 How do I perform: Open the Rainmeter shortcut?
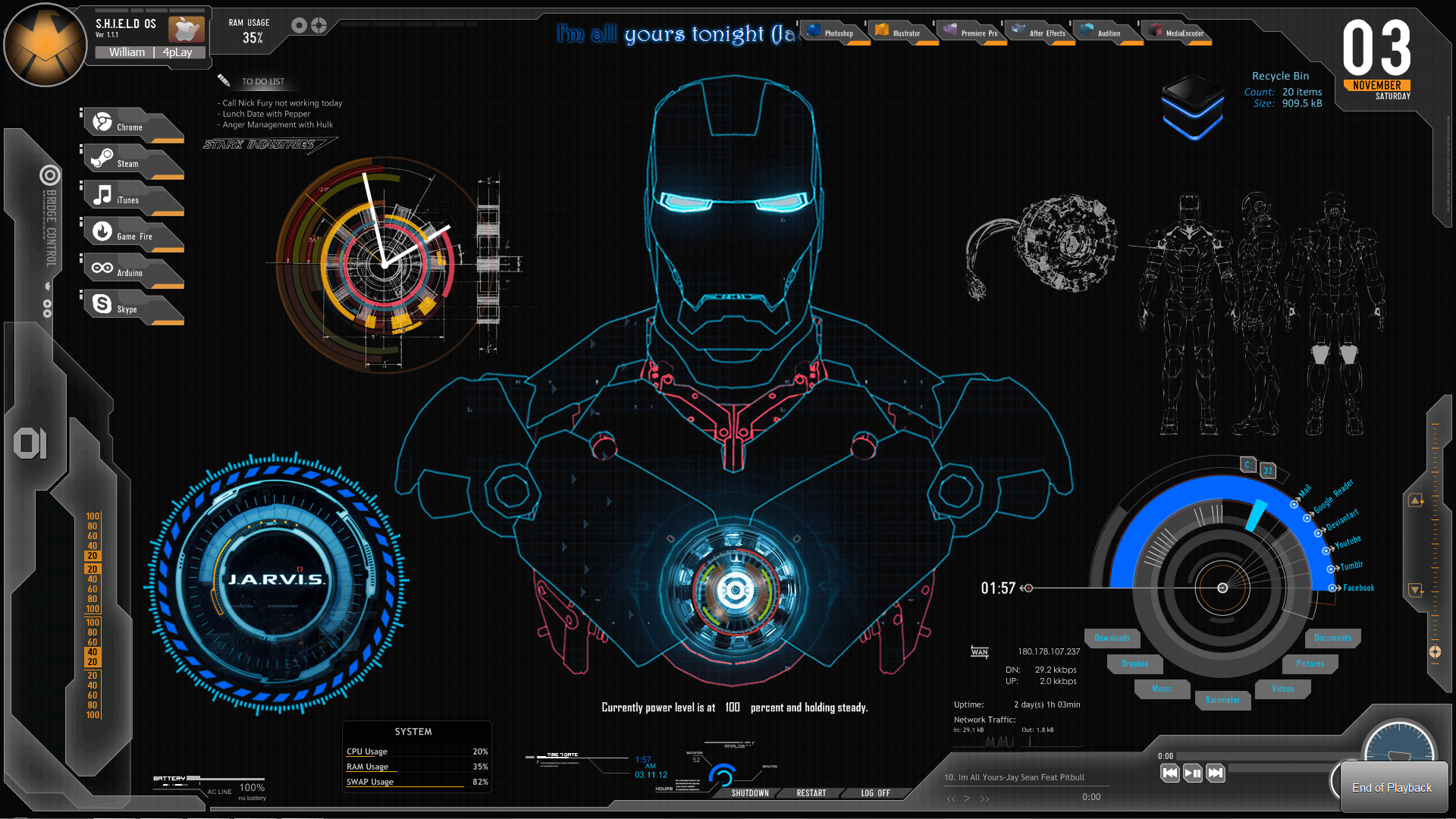[x=1222, y=700]
